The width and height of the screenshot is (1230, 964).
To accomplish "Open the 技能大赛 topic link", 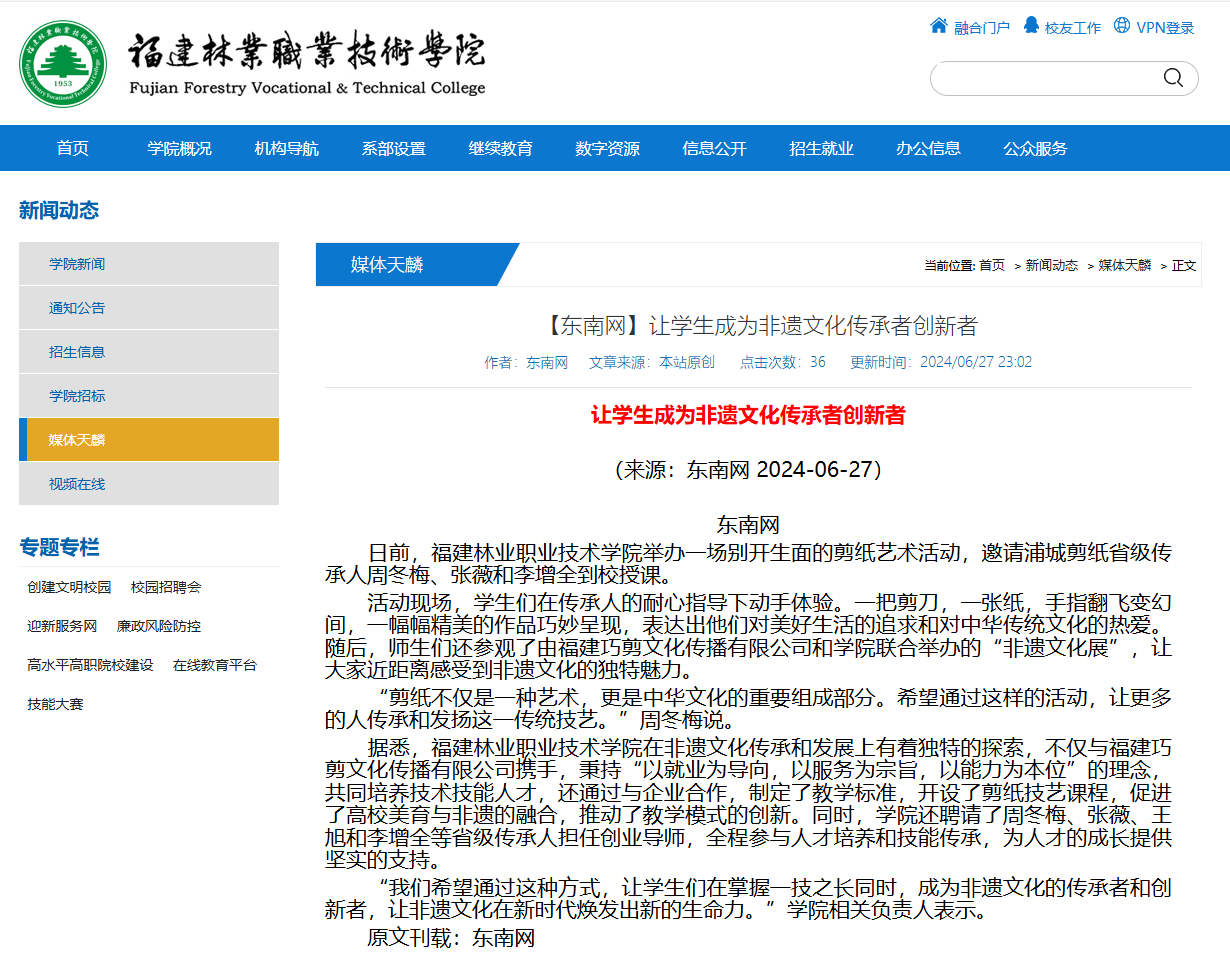I will (55, 704).
